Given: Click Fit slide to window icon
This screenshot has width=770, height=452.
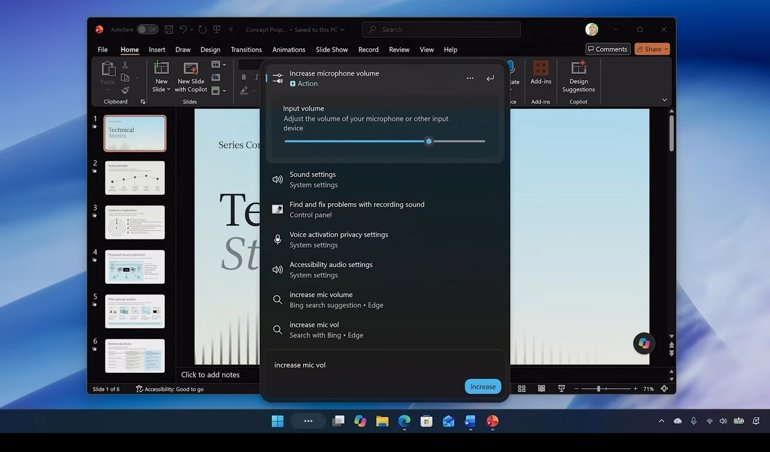Looking at the screenshot, I should point(664,389).
